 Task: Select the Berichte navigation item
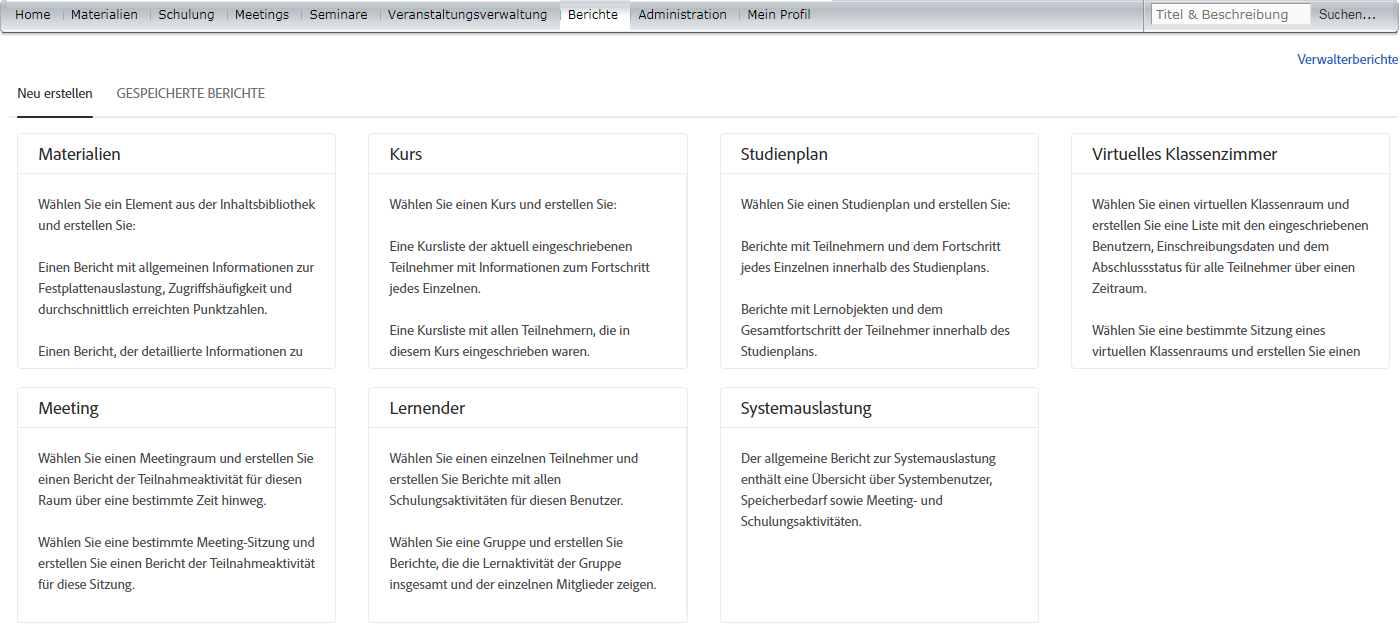[x=593, y=15]
